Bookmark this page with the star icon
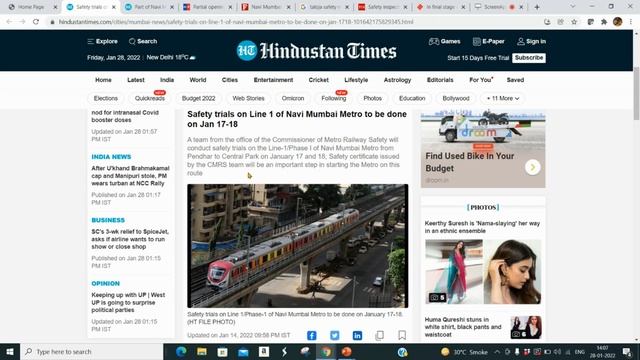Screen dimensions: 640x360 click(x=574, y=22)
